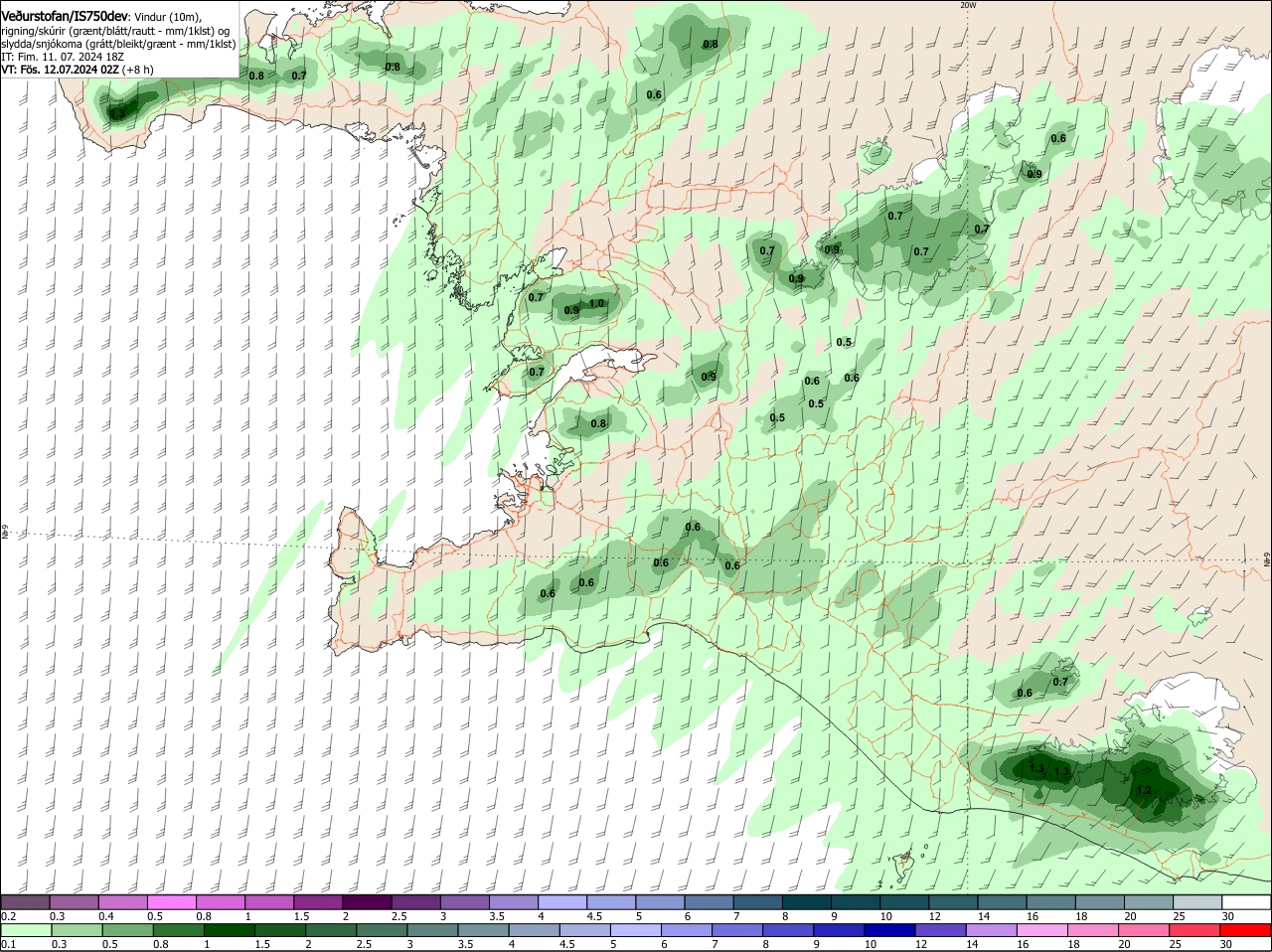Click the red swatch above the lower legend's 30 label
This screenshot has width=1272, height=952.
point(1246,930)
